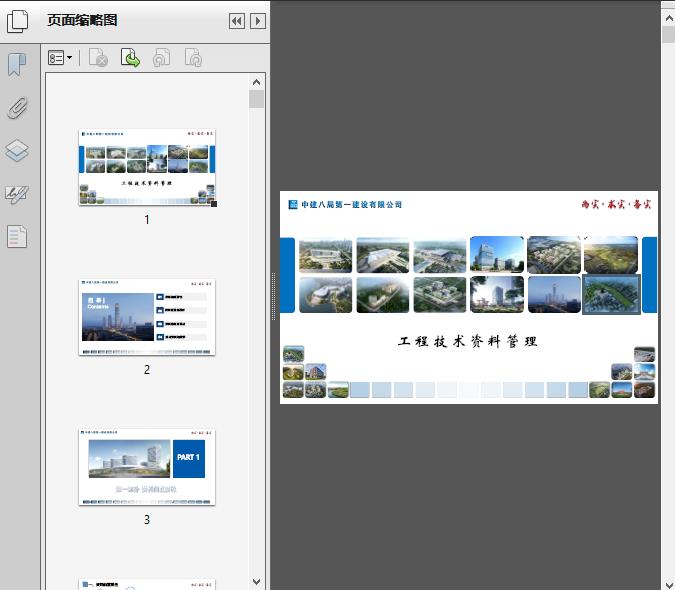This screenshot has height=590, width=675.
Task: Open the Bookmarks panel
Action: tap(17, 65)
